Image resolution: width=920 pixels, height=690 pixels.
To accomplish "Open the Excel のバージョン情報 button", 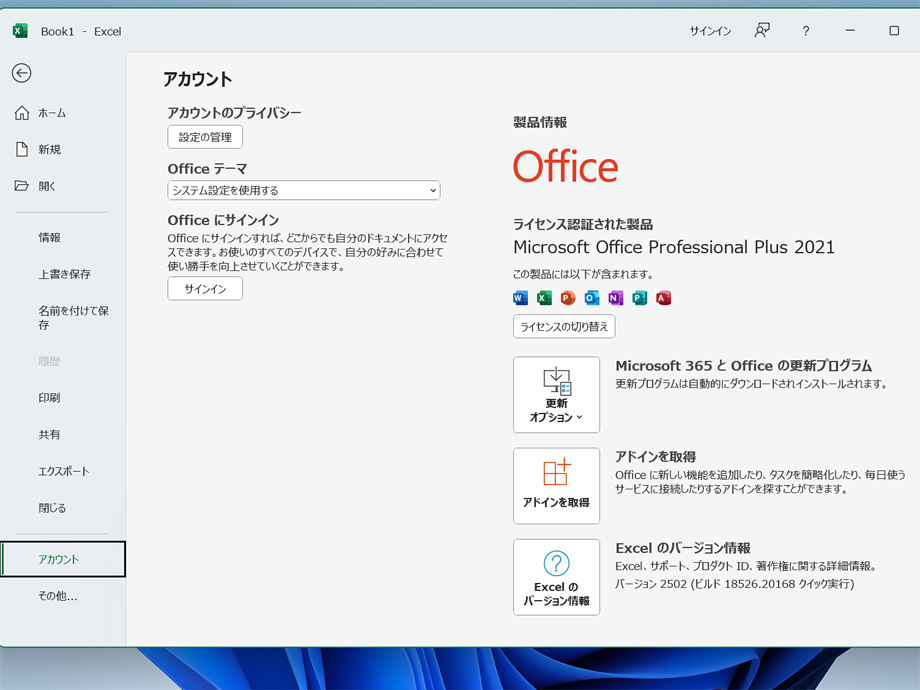I will click(x=556, y=577).
